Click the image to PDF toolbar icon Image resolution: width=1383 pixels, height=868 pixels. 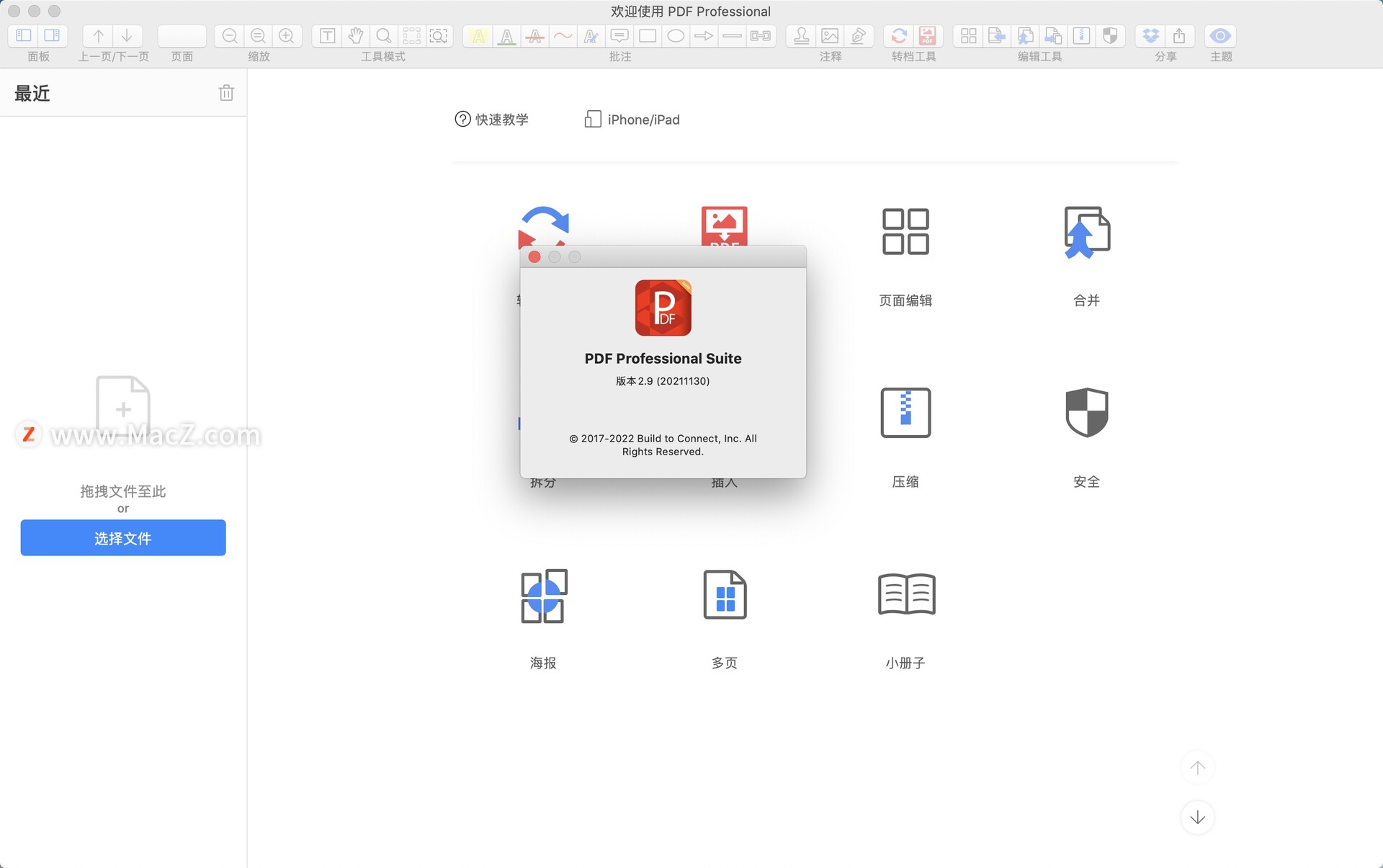(x=928, y=35)
